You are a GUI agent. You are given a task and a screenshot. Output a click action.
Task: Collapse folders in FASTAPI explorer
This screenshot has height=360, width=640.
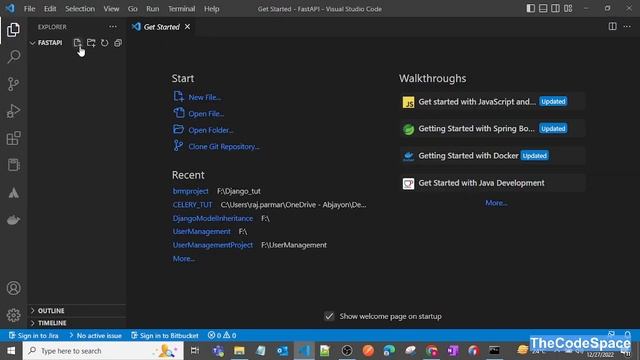118,43
